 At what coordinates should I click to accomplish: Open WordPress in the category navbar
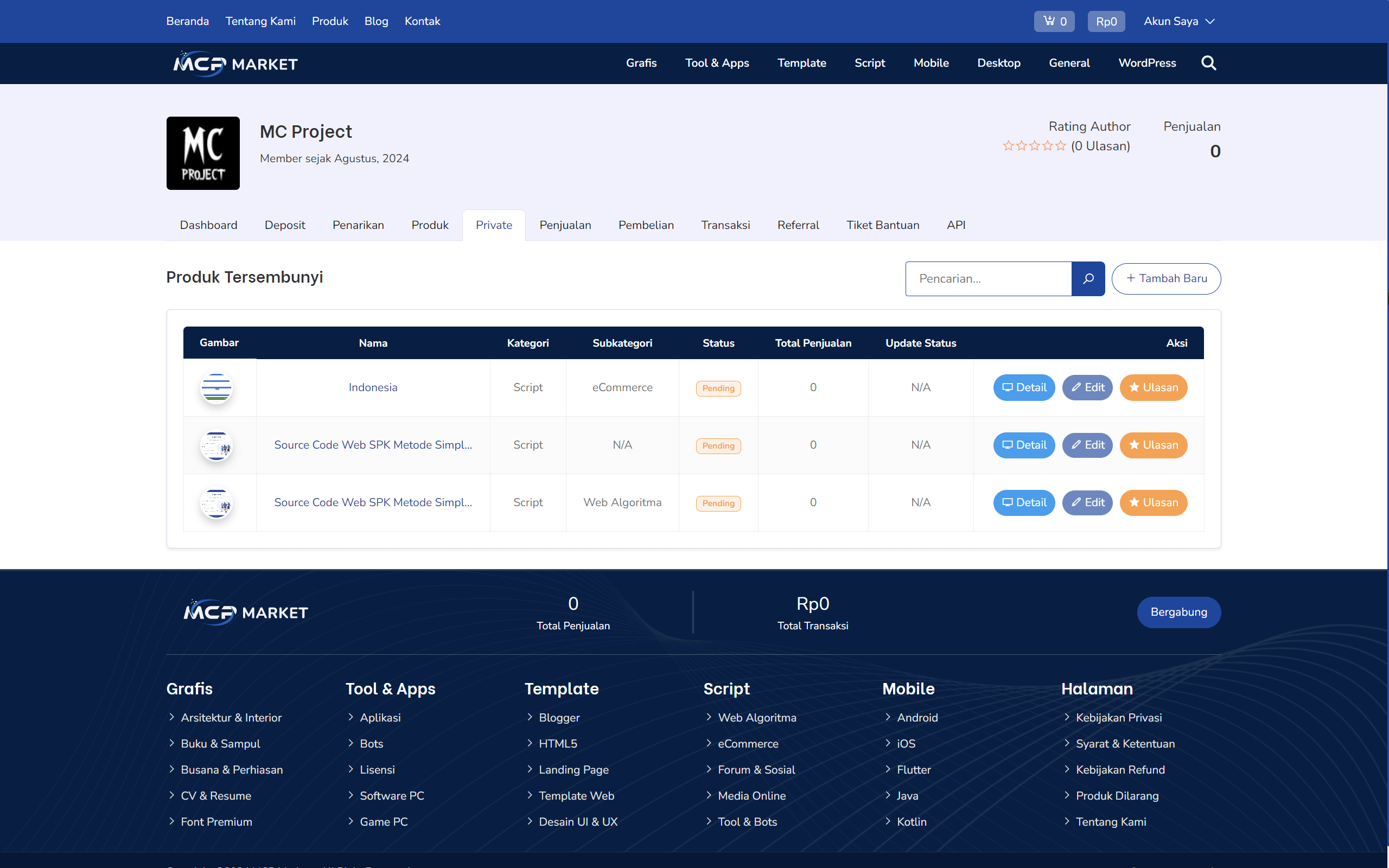(1146, 63)
